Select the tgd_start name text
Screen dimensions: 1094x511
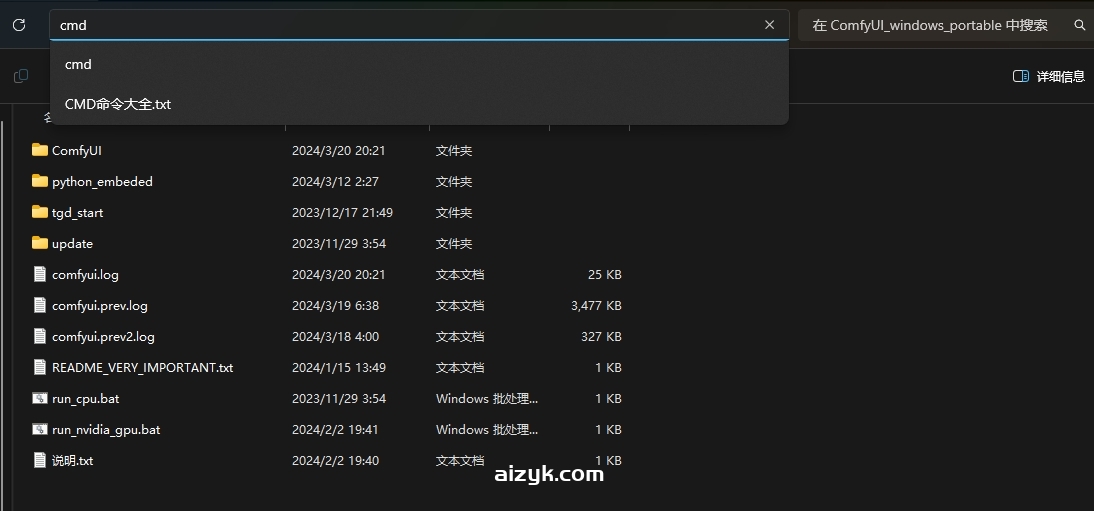point(77,212)
